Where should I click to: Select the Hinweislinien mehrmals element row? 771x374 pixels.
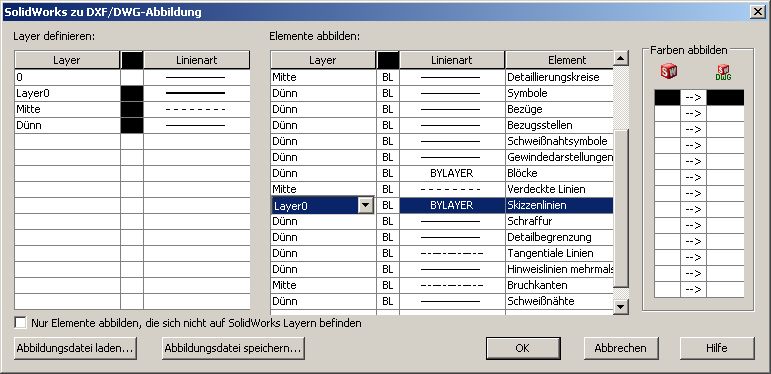click(x=560, y=269)
